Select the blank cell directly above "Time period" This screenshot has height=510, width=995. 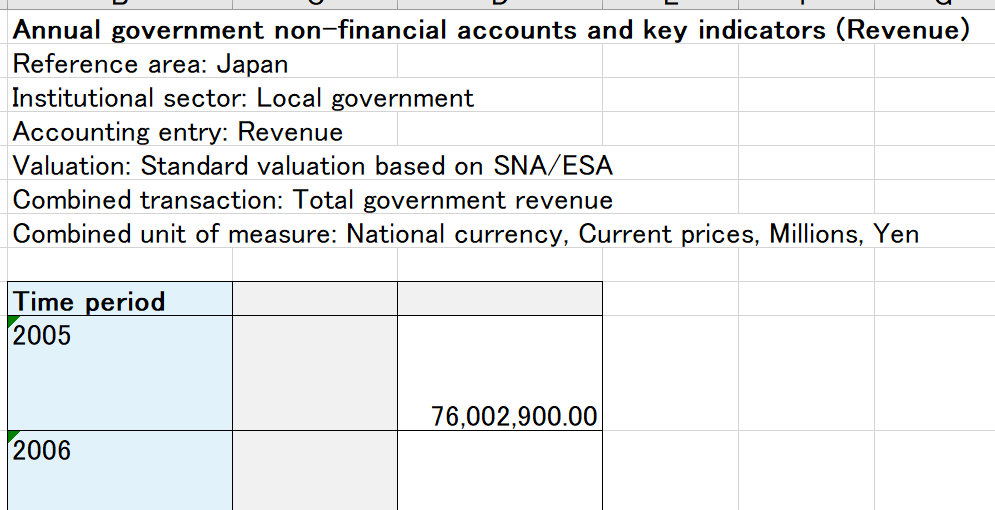tap(120, 265)
